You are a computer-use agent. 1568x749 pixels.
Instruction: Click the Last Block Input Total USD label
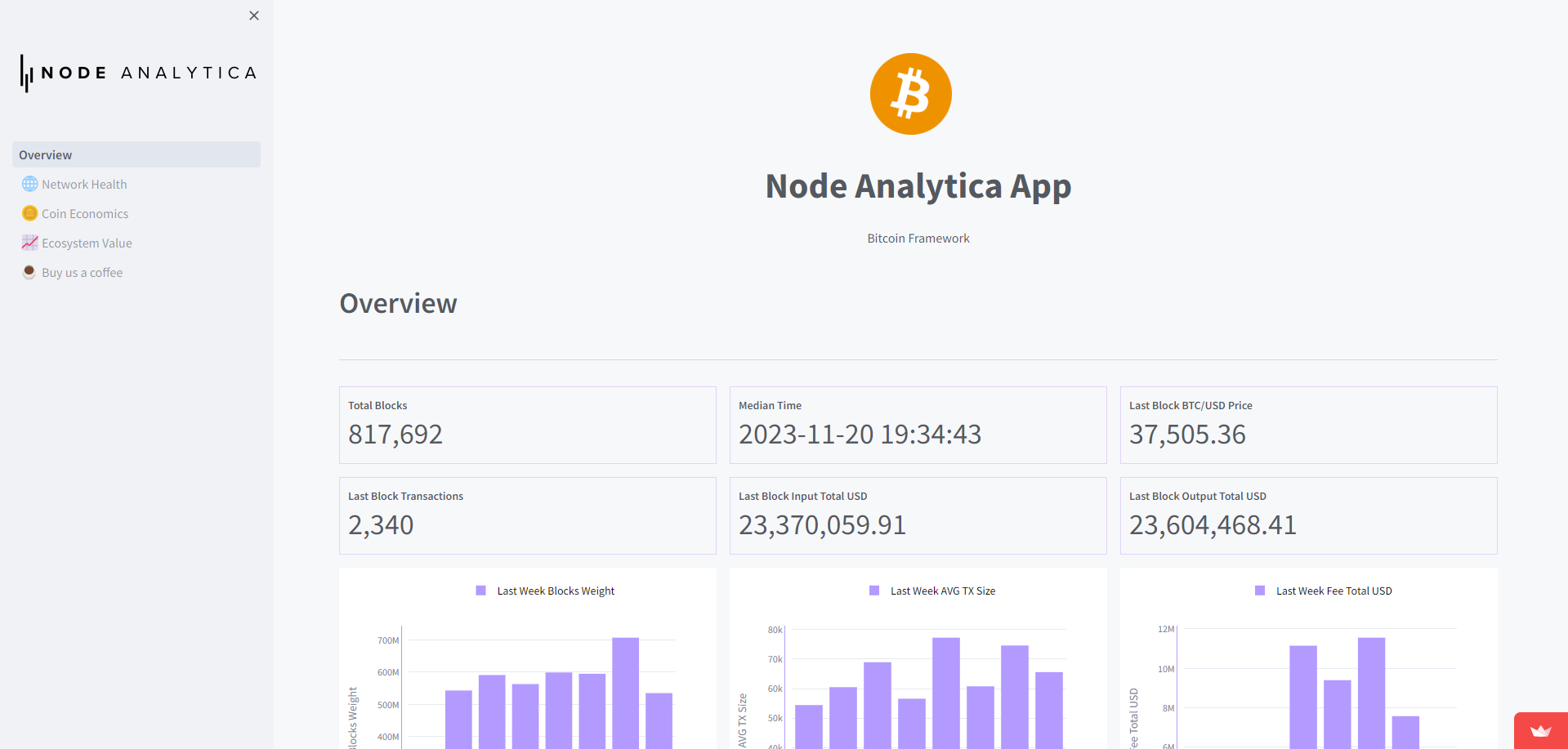[x=802, y=497]
